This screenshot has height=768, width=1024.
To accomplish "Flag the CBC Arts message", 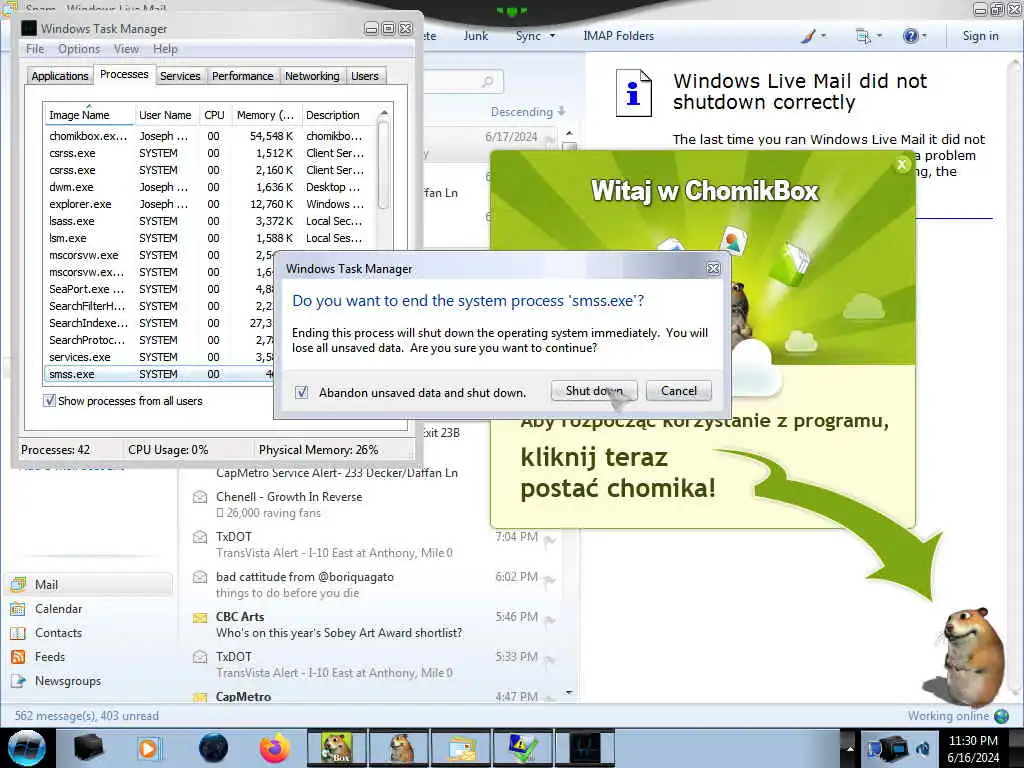I will (x=550, y=620).
